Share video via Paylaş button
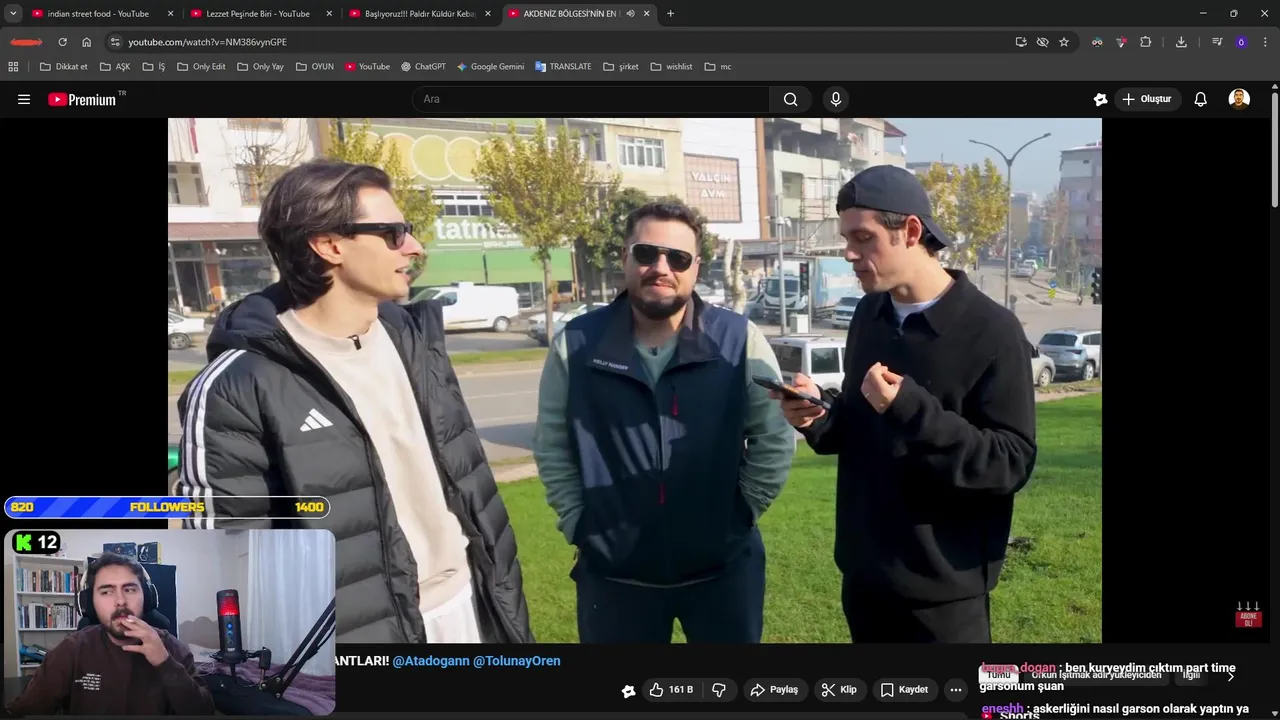Screen dimensions: 1280x720 tap(774, 690)
